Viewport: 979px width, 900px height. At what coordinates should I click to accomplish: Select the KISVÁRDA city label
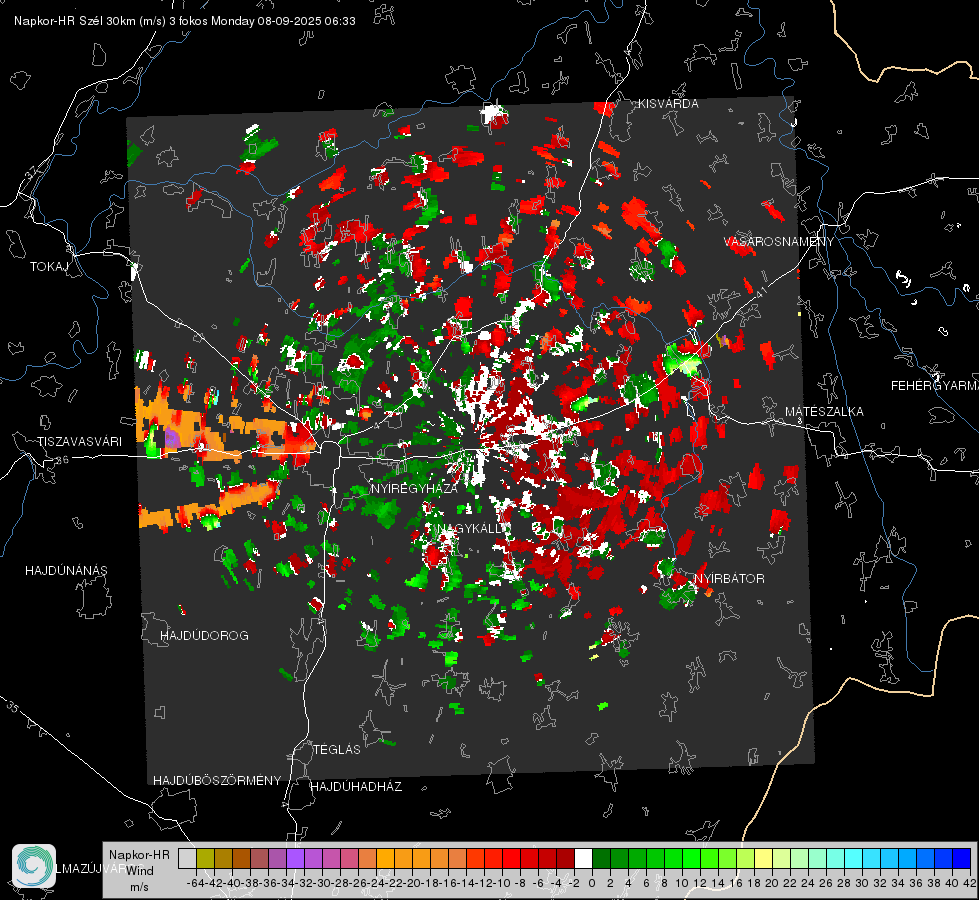(x=668, y=104)
